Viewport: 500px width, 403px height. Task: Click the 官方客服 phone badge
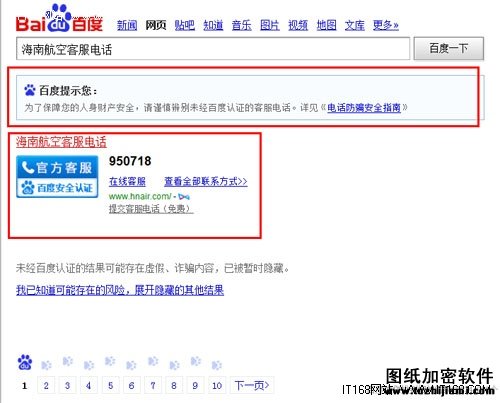click(57, 167)
